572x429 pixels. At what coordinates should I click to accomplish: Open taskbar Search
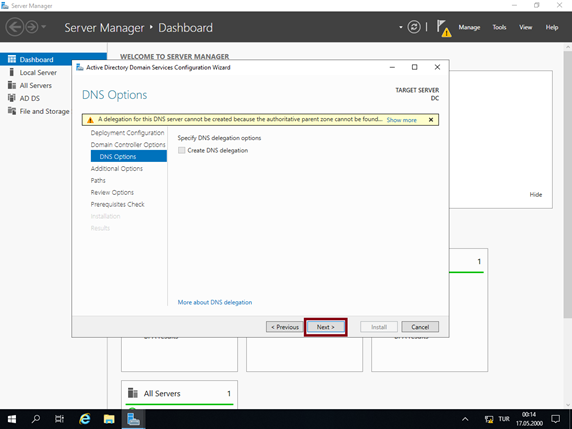pyautogui.click(x=36, y=419)
